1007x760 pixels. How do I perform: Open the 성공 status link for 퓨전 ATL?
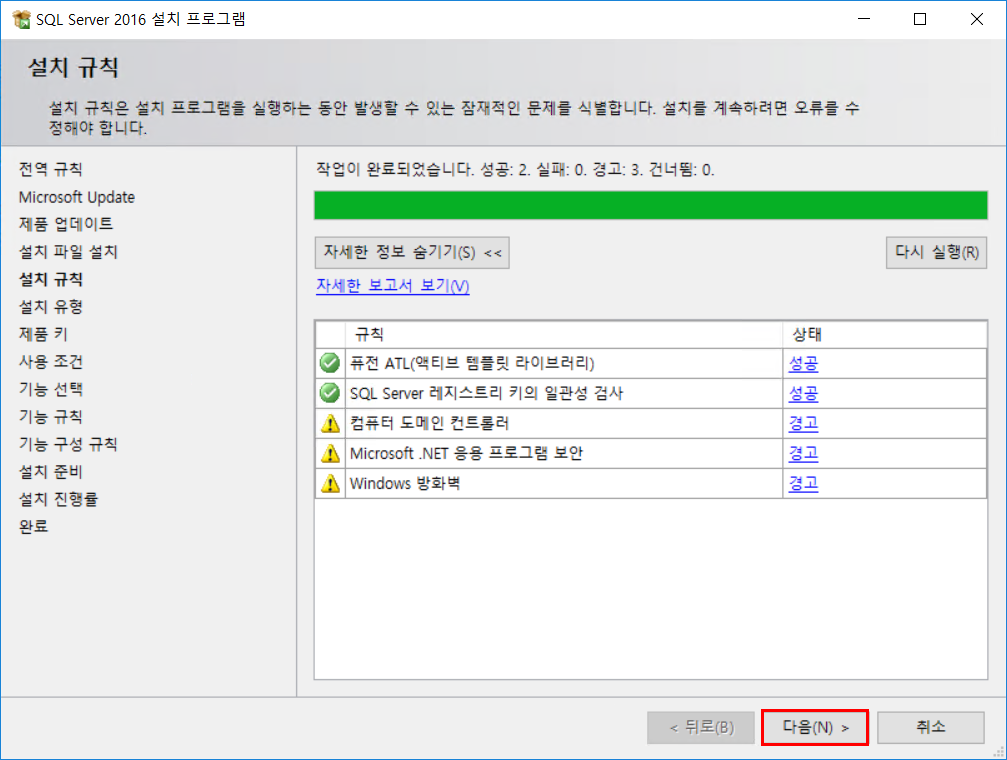pyautogui.click(x=803, y=364)
